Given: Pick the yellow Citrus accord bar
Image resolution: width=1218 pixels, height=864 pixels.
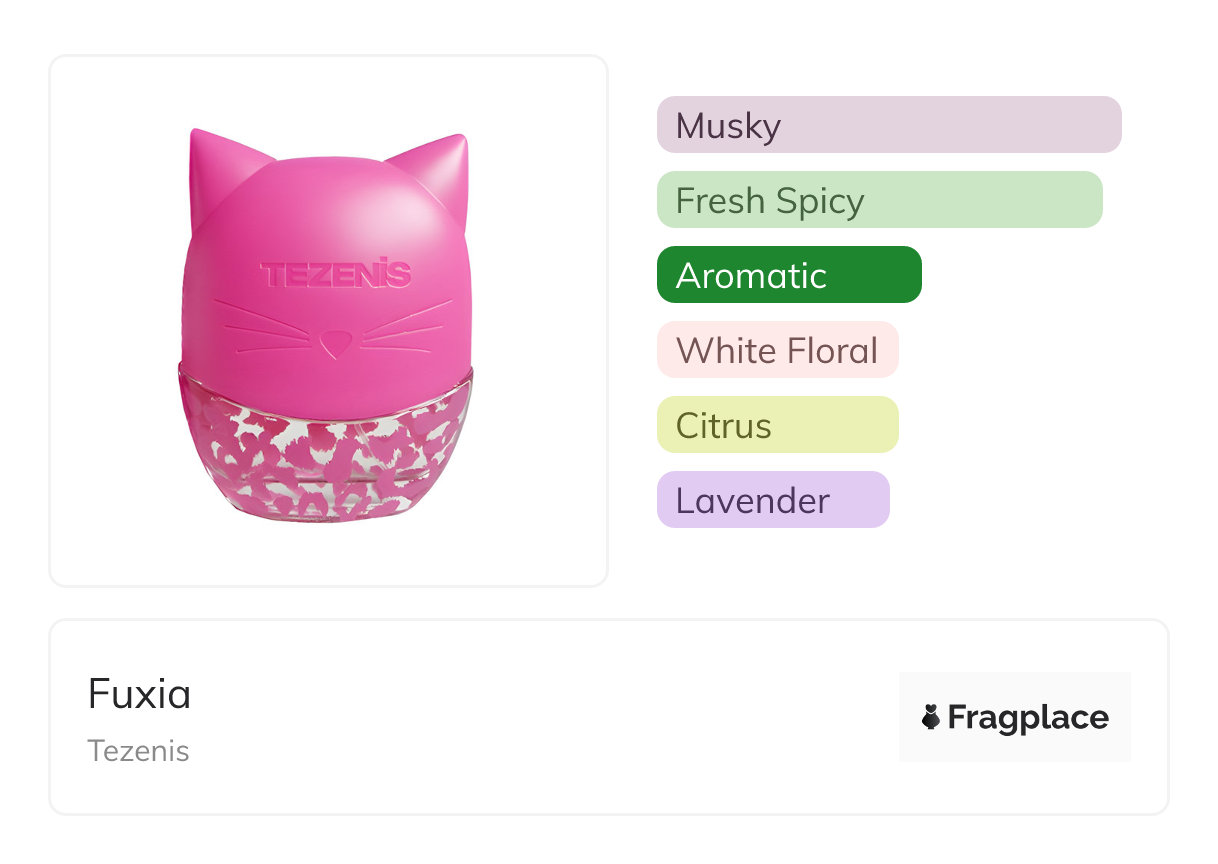Looking at the screenshot, I should point(777,425).
